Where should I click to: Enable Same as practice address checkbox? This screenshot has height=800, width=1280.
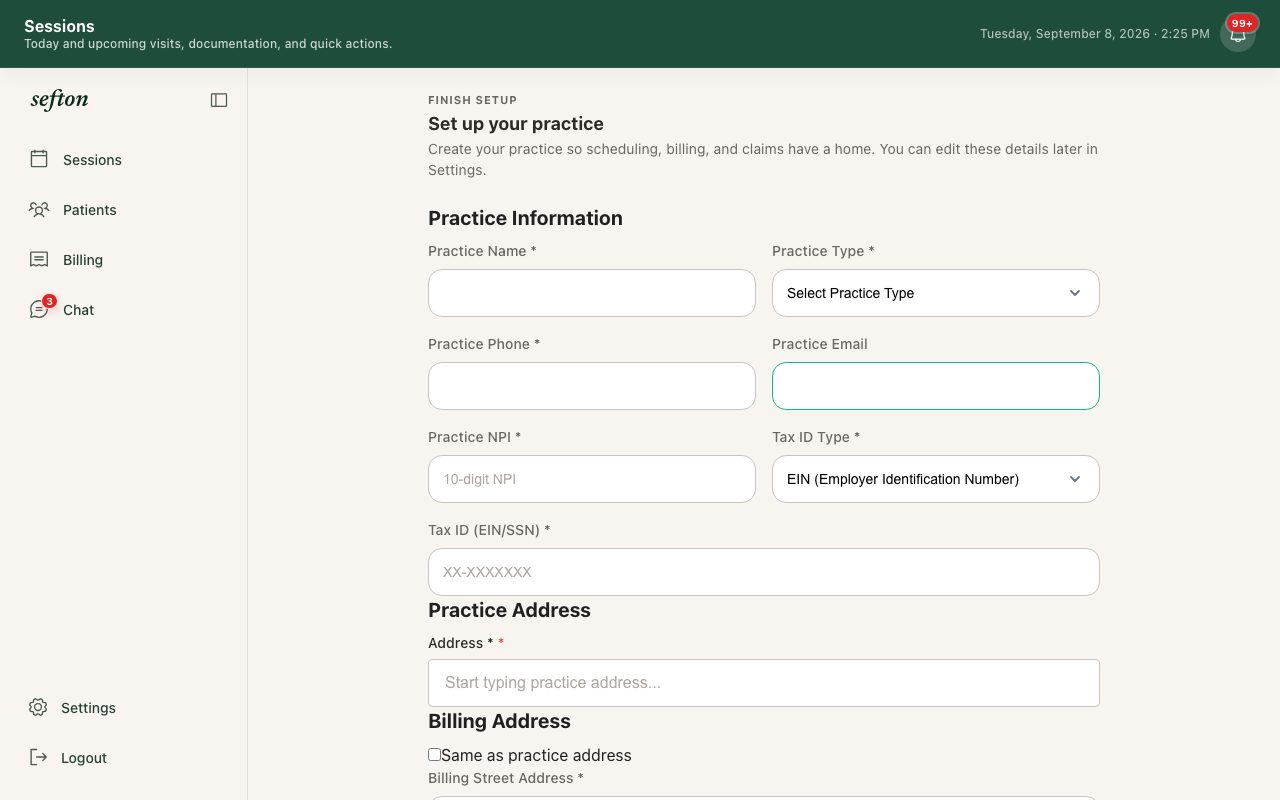(434, 754)
